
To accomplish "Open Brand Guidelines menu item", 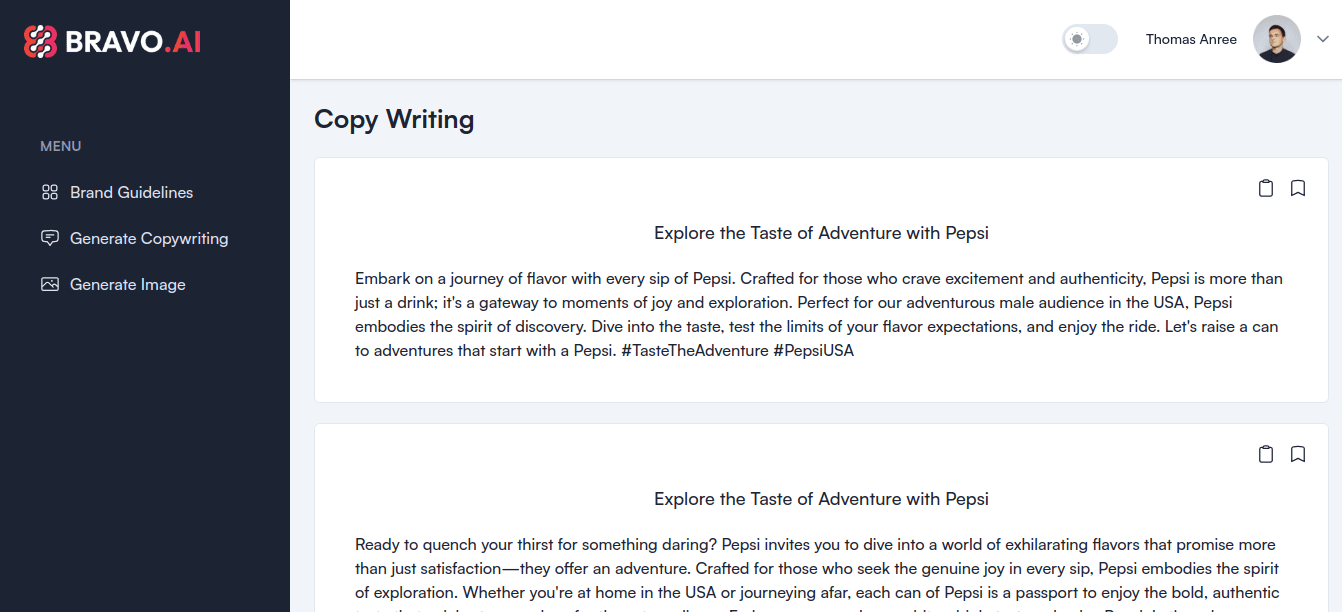I will point(131,192).
